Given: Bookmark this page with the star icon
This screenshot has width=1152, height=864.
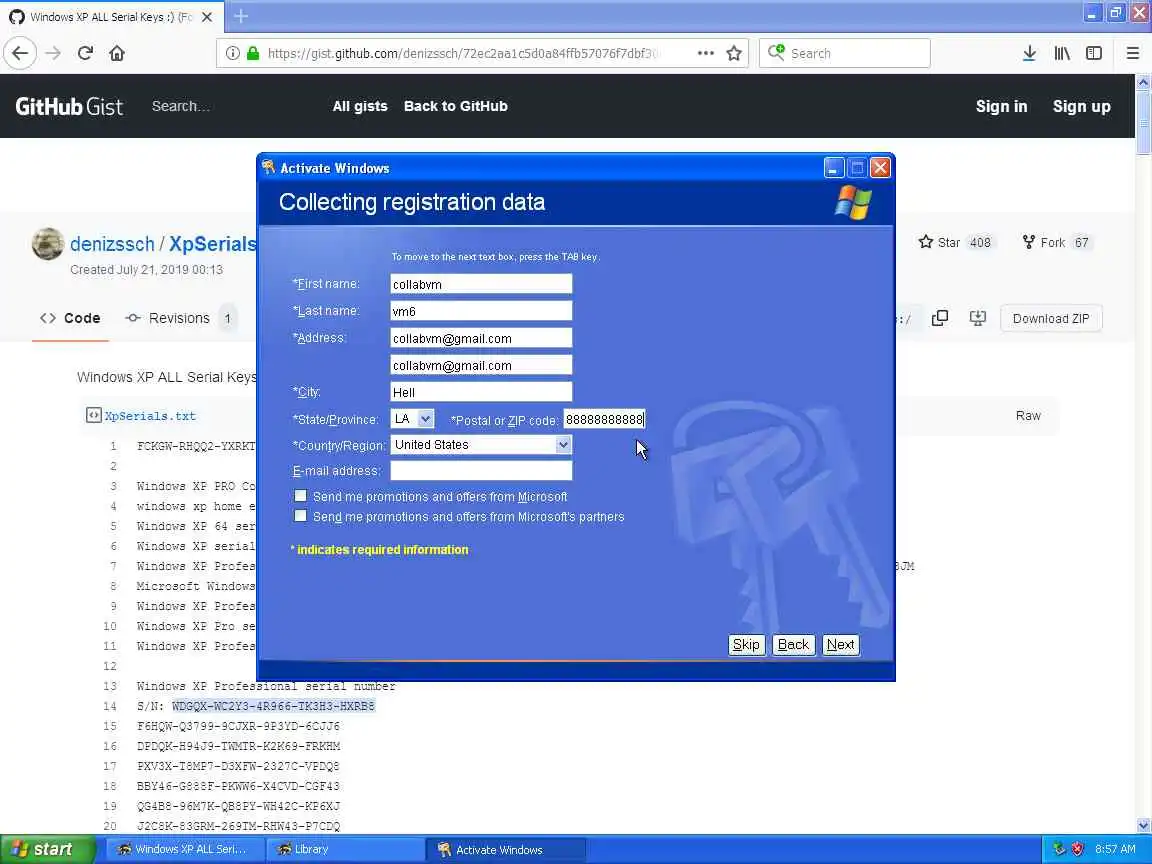Looking at the screenshot, I should pos(733,53).
